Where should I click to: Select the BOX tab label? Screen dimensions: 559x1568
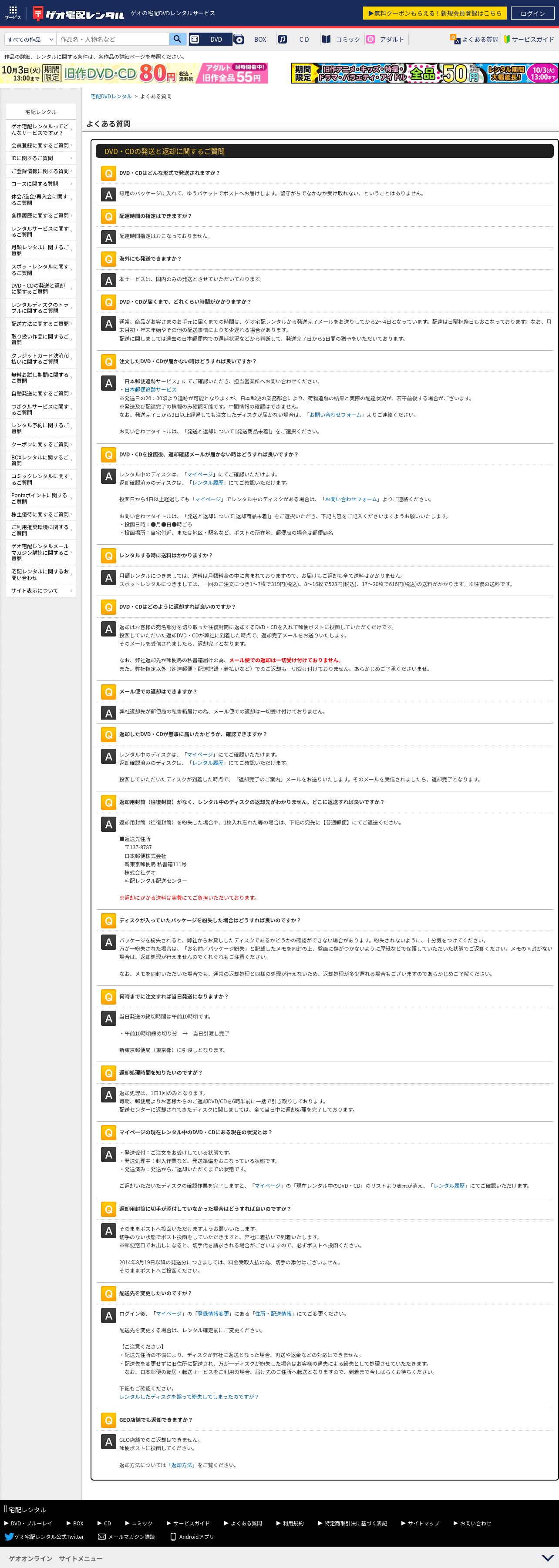260,40
